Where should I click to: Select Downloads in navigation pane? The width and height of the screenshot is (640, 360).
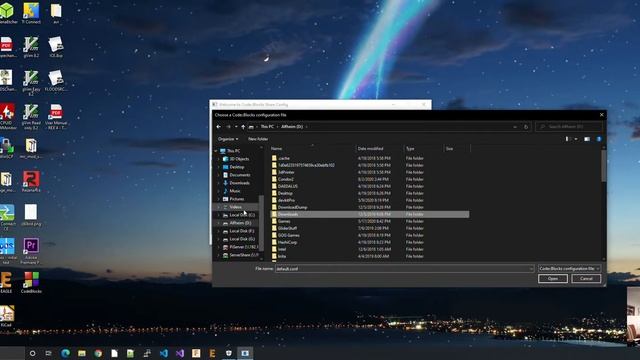pos(239,183)
